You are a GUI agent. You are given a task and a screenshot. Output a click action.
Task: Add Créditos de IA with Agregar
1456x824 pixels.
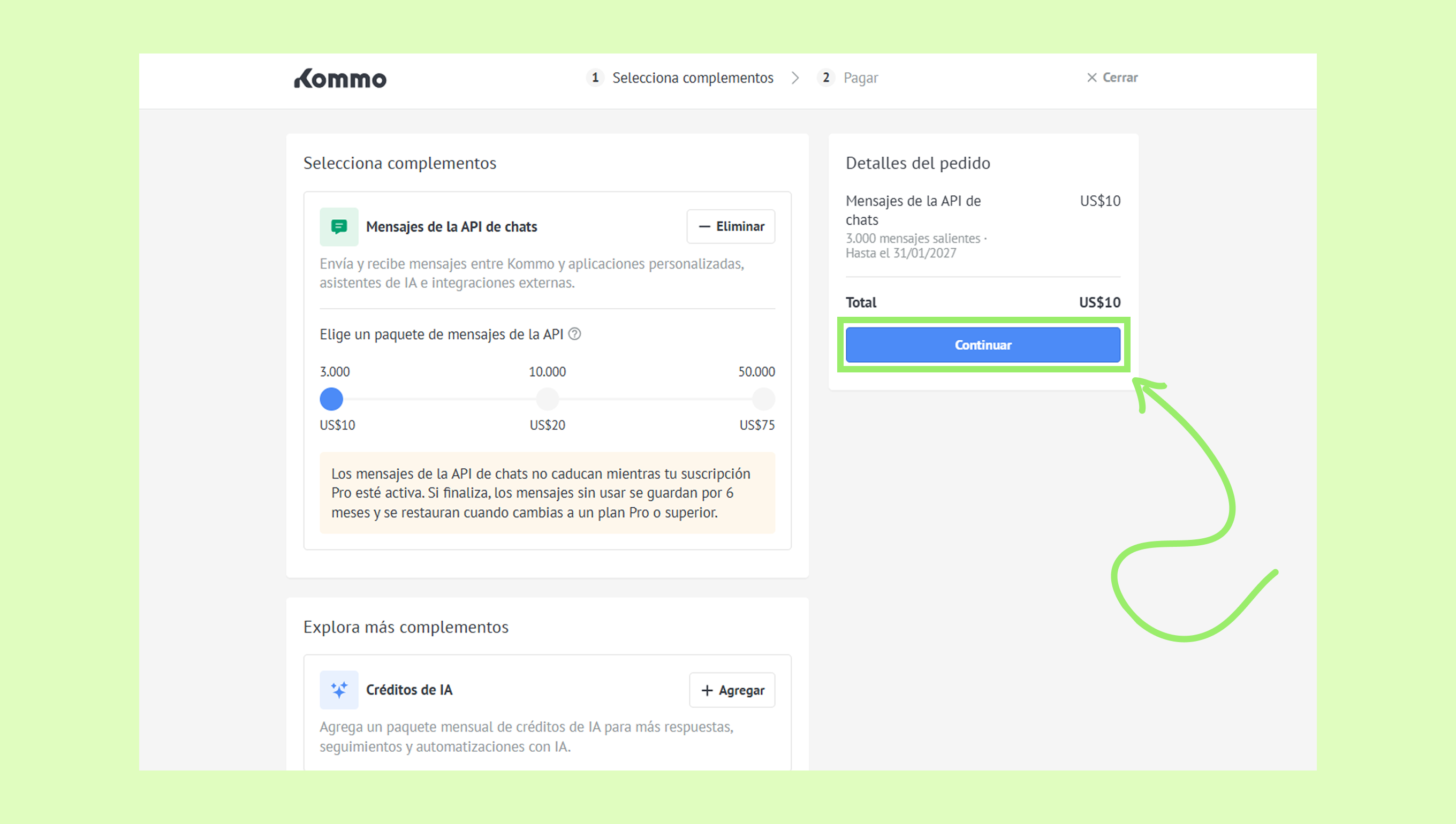(x=732, y=690)
